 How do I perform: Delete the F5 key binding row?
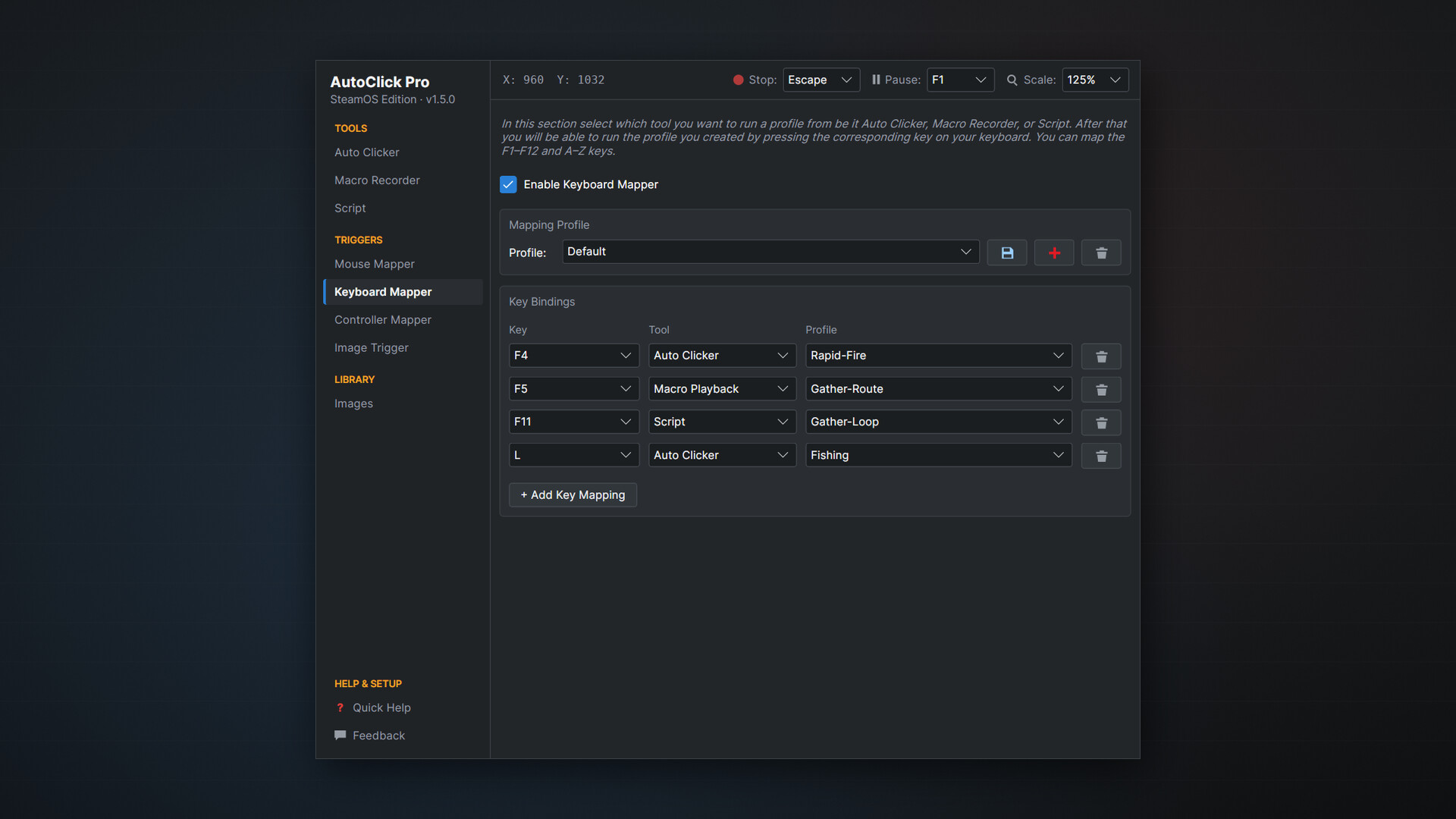[x=1101, y=390]
